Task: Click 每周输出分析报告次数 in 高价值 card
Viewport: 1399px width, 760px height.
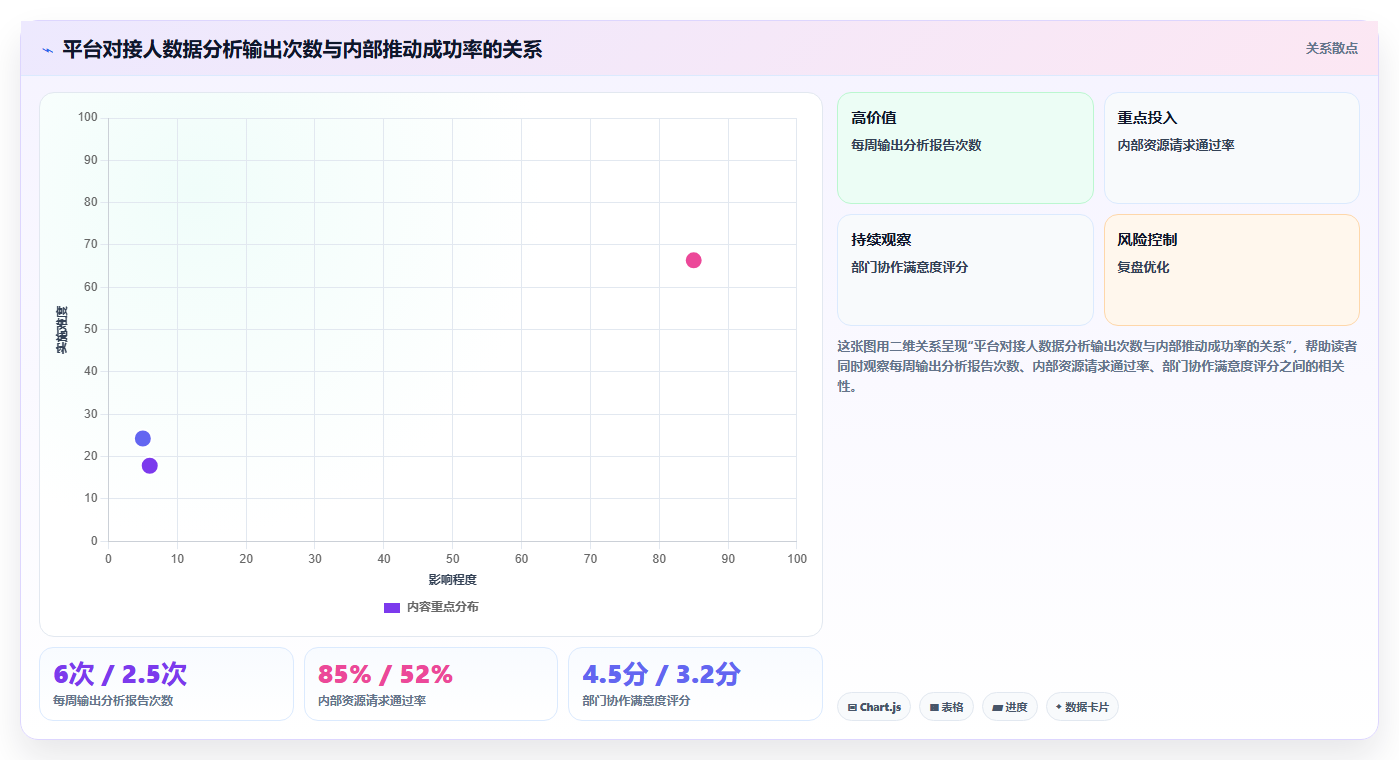Action: pyautogui.click(x=916, y=145)
